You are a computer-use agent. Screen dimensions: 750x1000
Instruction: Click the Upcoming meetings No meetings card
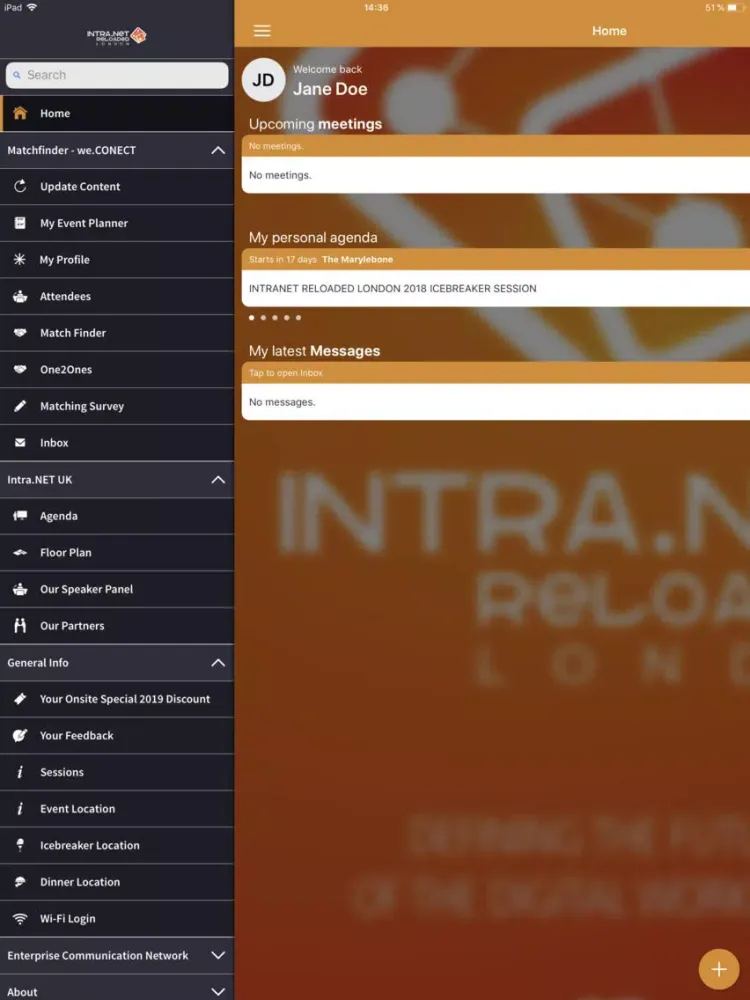pyautogui.click(x=496, y=175)
